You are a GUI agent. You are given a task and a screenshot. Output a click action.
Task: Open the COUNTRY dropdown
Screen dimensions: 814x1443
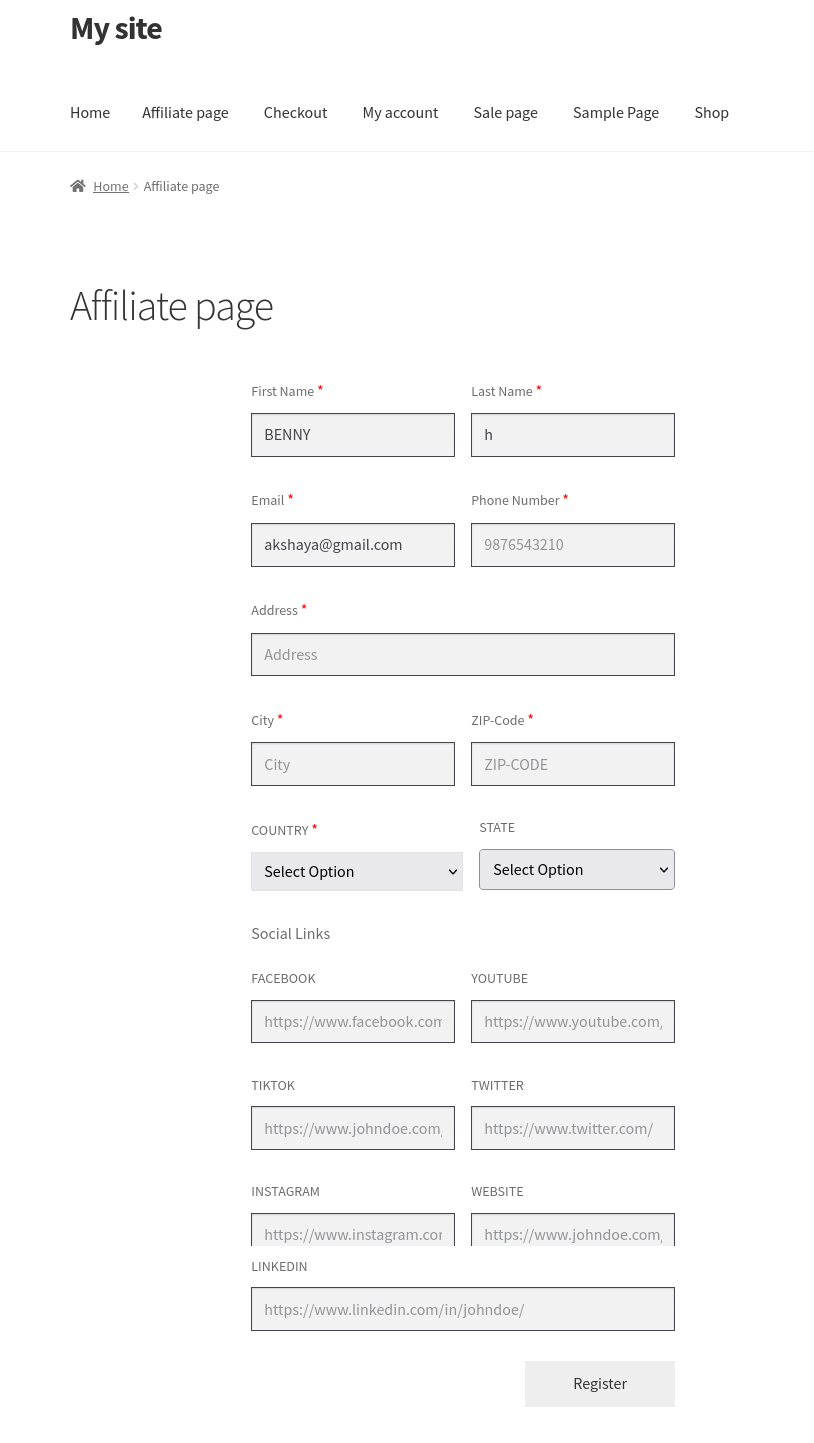tap(356, 871)
